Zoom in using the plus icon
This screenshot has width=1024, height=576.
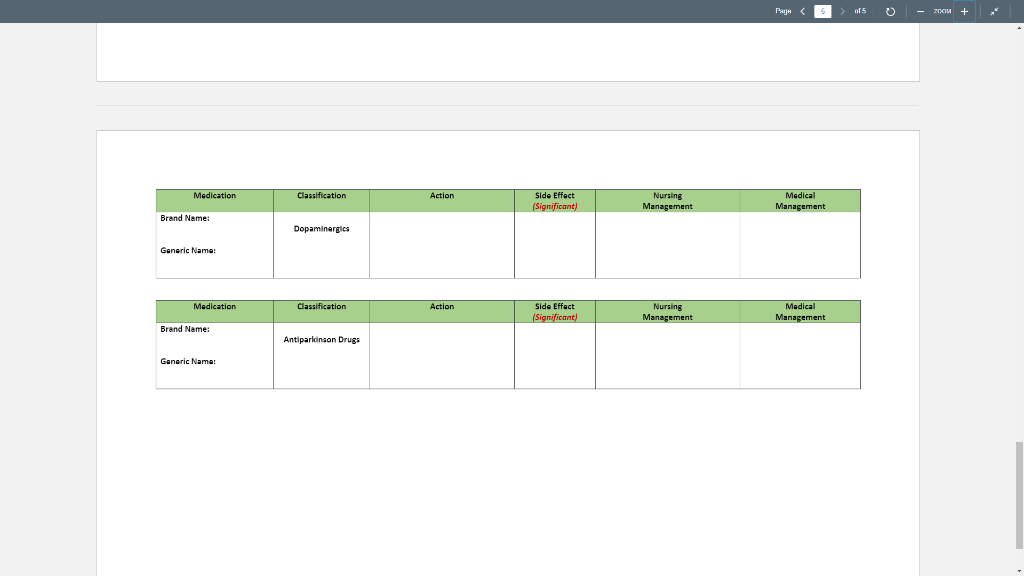click(x=965, y=11)
